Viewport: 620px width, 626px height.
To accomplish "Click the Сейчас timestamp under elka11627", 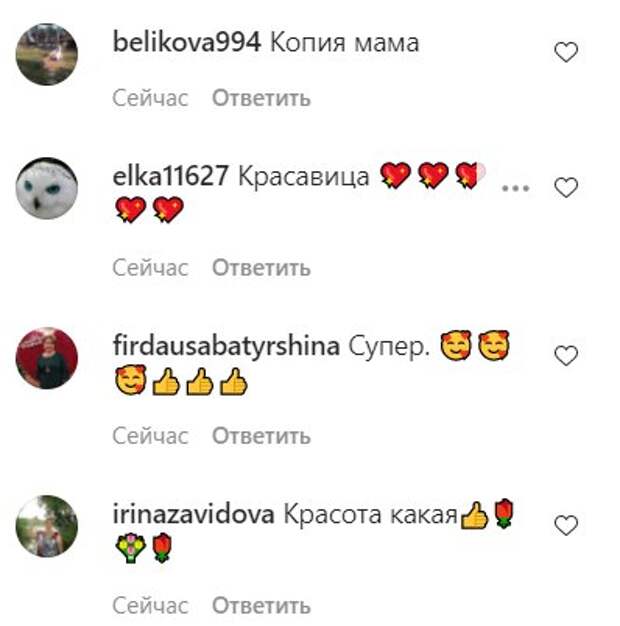I will pos(150,267).
